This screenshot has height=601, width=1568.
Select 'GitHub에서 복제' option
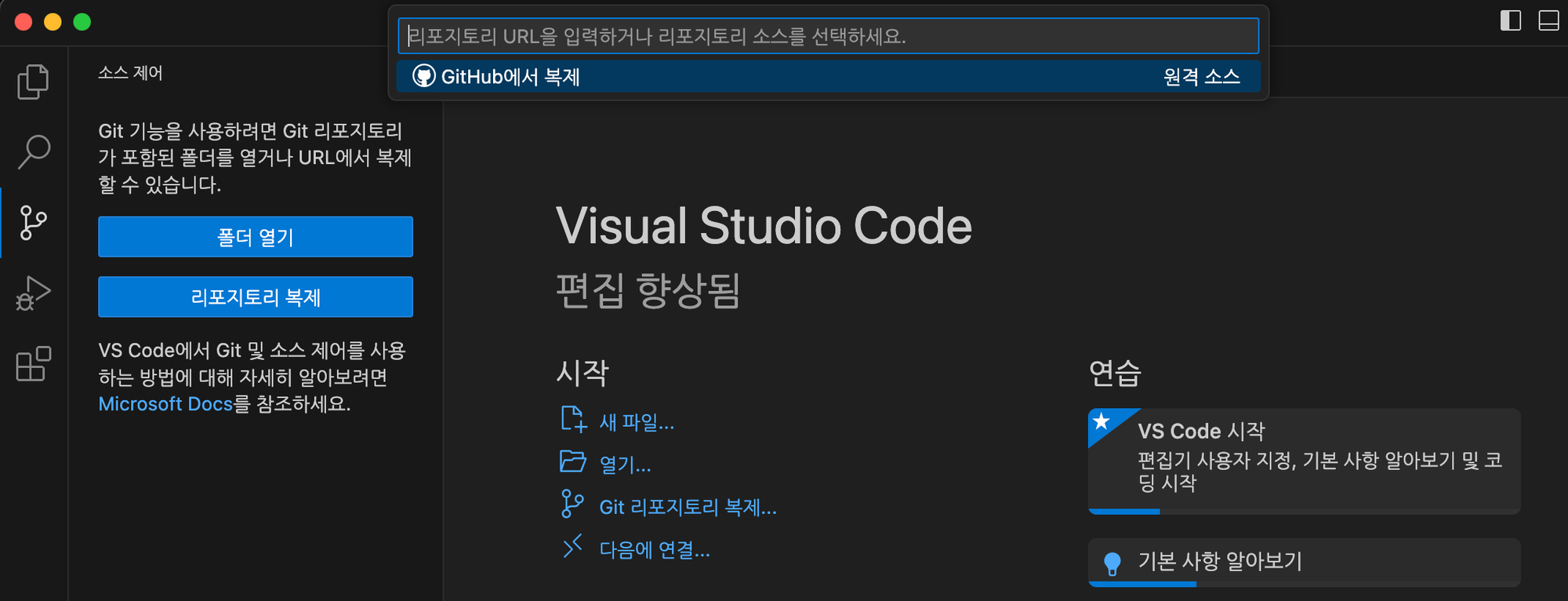coord(828,76)
